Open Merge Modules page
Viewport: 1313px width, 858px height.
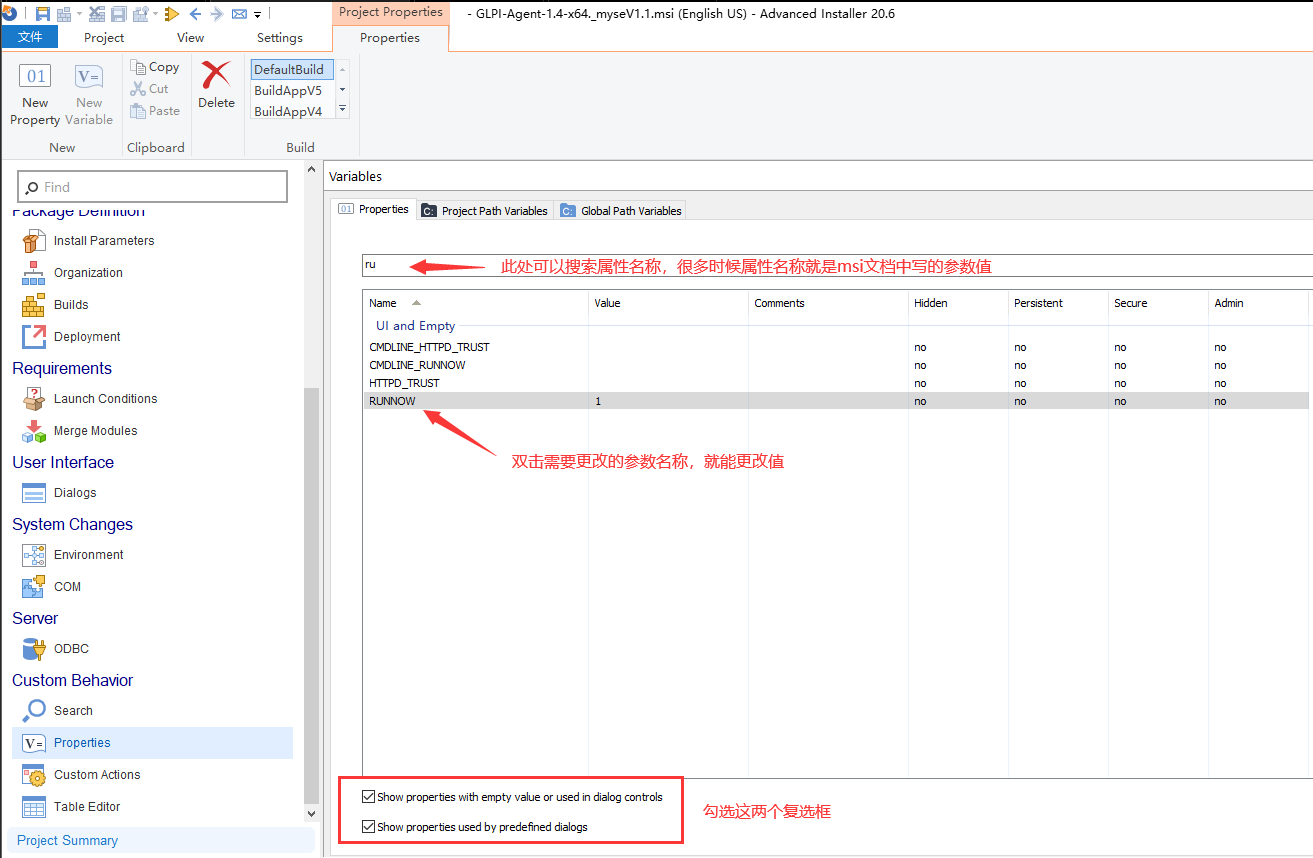(95, 430)
